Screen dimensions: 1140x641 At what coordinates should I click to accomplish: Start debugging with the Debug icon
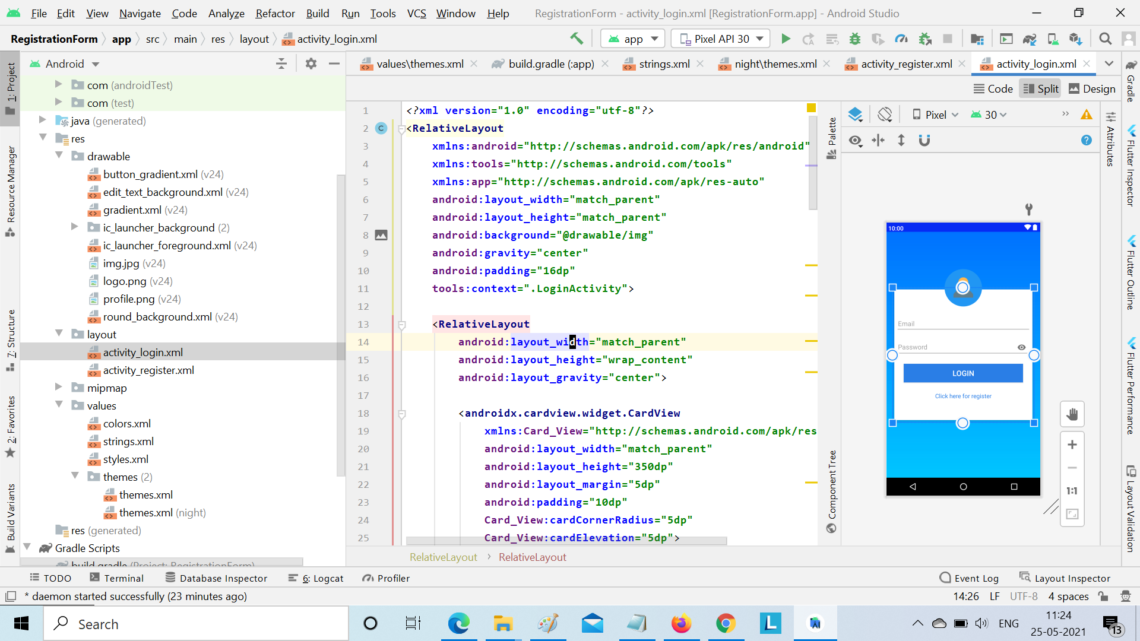(x=853, y=36)
